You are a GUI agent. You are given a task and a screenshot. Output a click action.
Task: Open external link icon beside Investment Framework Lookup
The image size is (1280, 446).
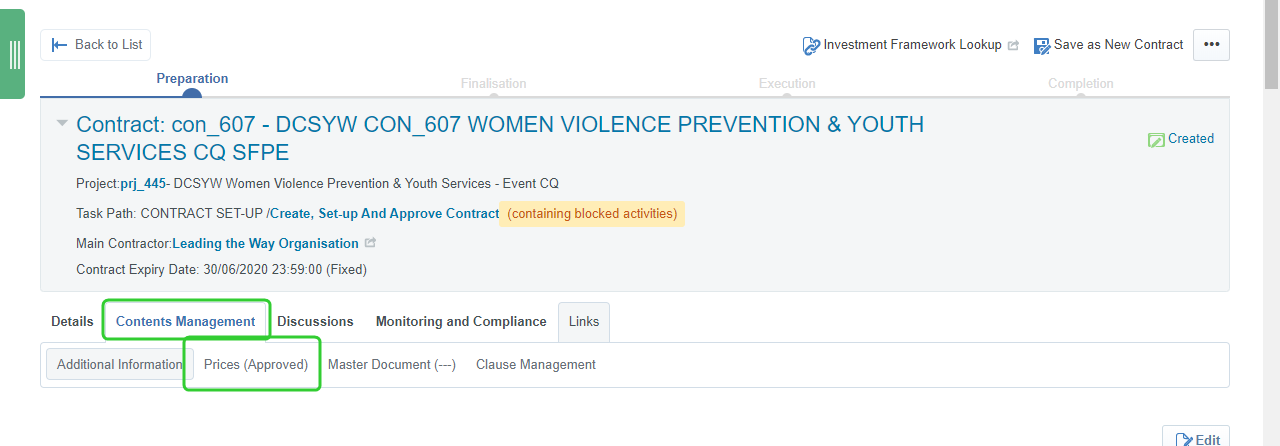pyautogui.click(x=1013, y=45)
